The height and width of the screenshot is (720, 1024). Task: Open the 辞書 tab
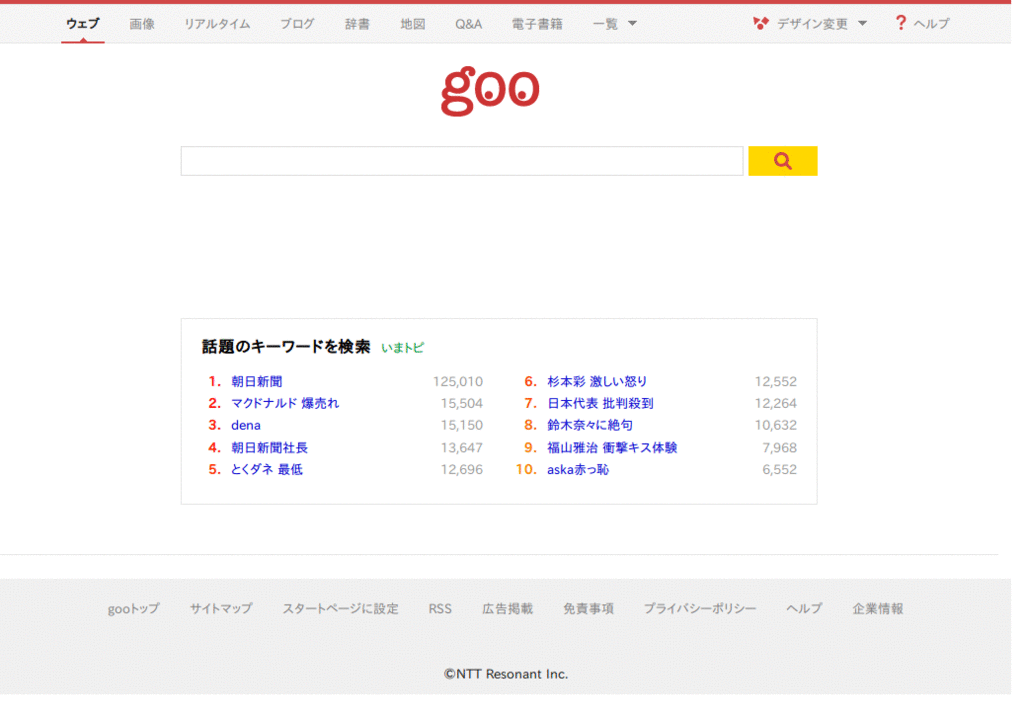click(x=357, y=24)
